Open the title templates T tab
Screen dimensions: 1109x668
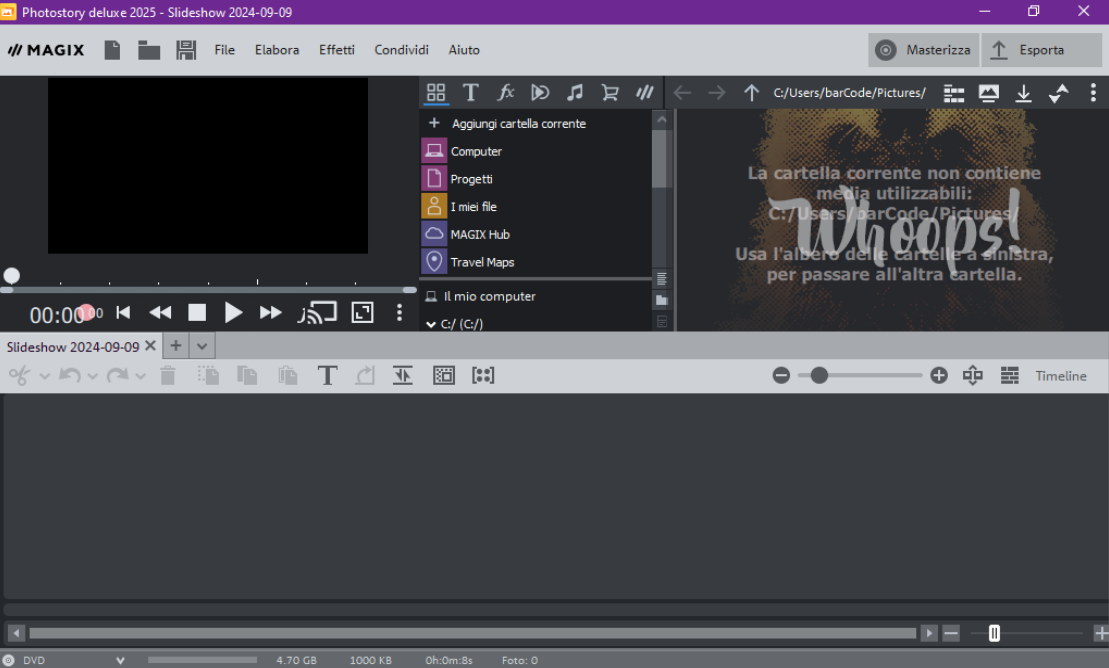pos(470,93)
